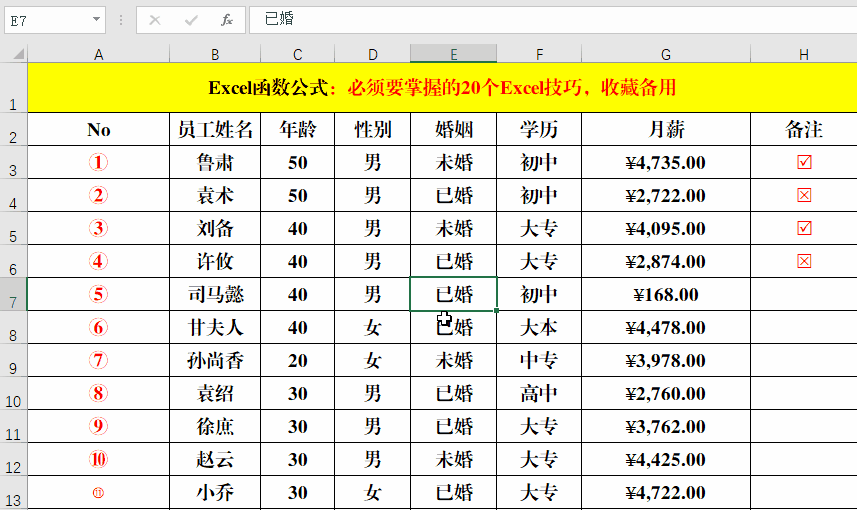Select row 1 header

[x=13, y=88]
